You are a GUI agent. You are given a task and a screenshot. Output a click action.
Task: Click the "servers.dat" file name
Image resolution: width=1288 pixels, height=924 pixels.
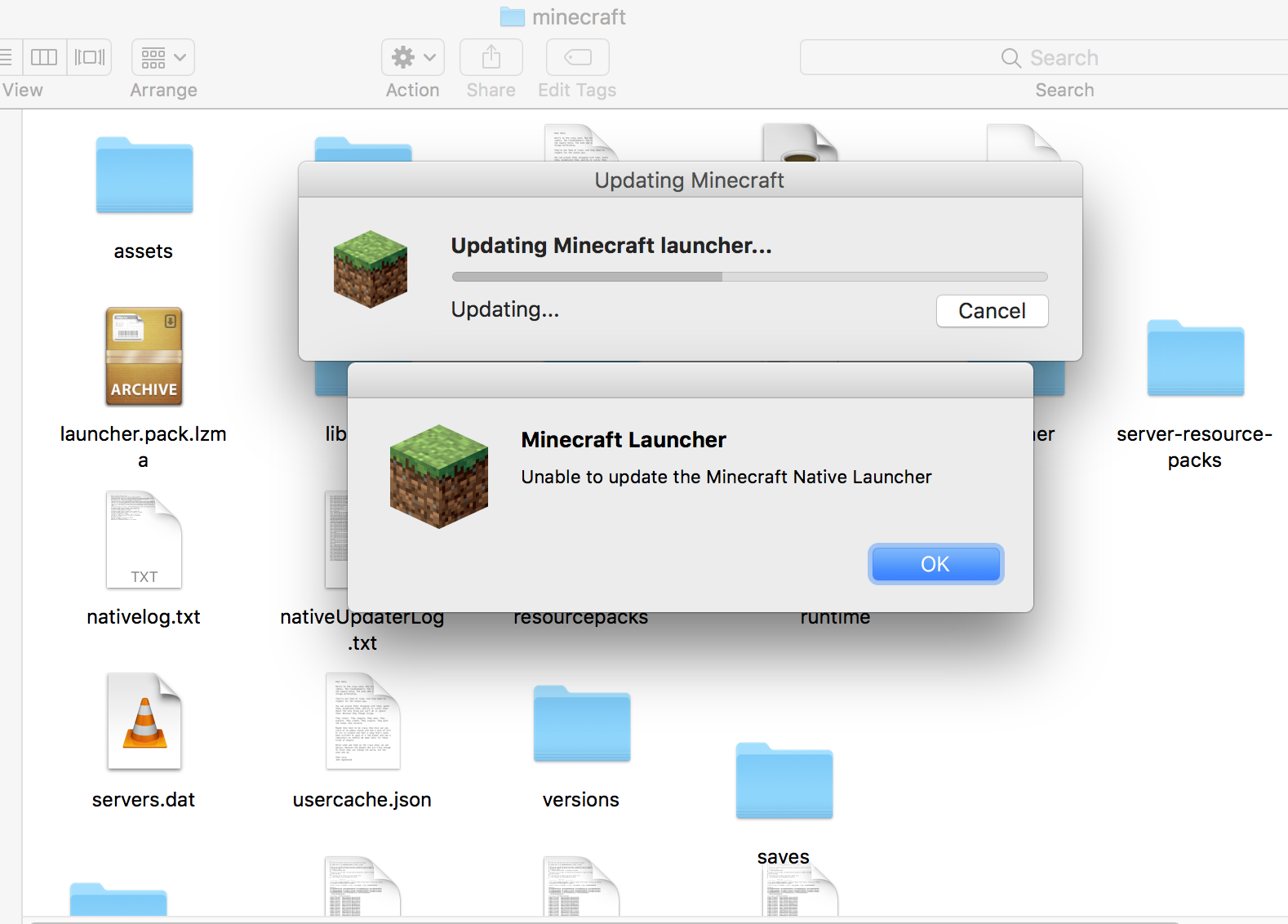tap(144, 800)
